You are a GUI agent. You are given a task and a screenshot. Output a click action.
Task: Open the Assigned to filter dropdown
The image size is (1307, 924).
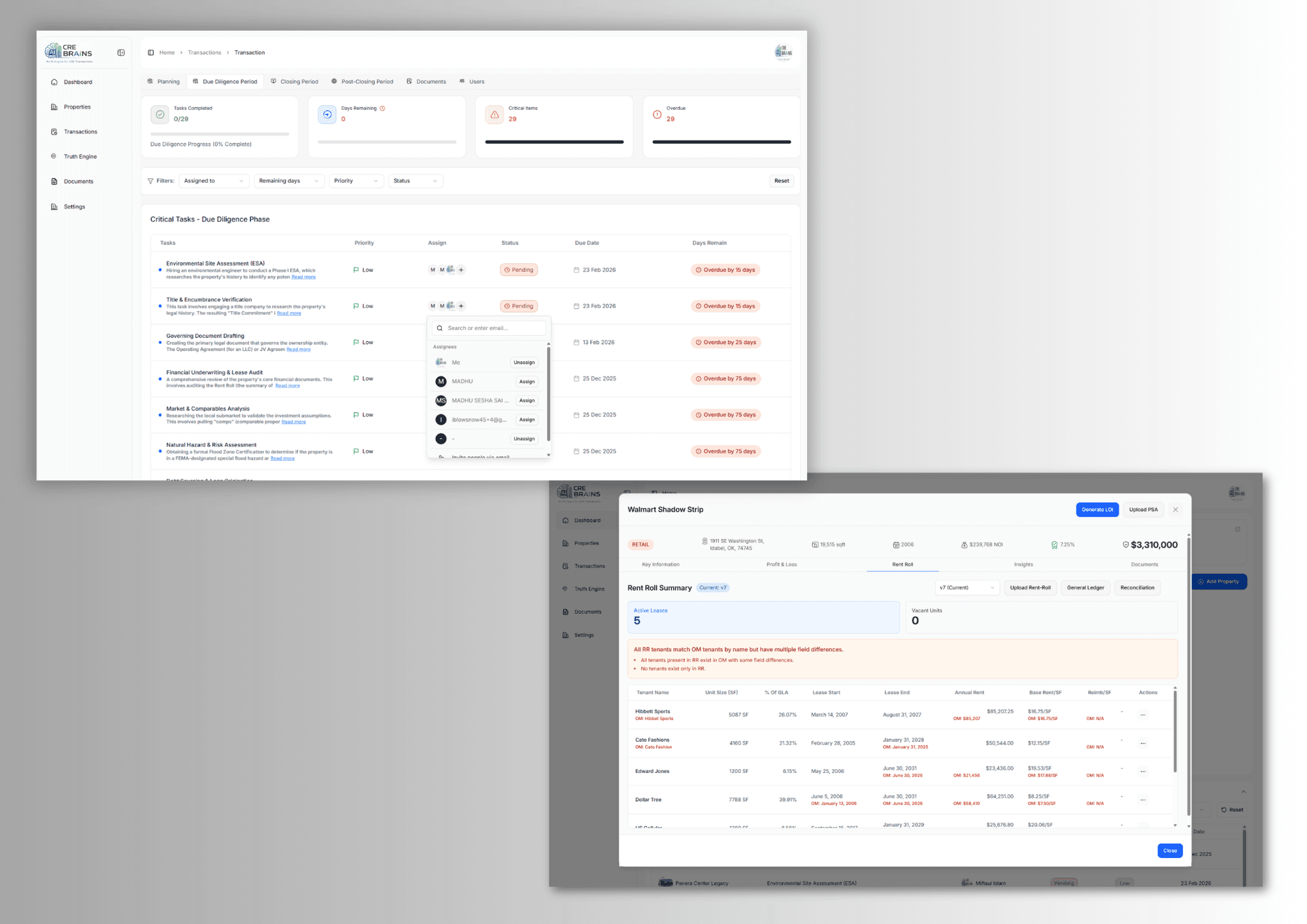click(214, 180)
